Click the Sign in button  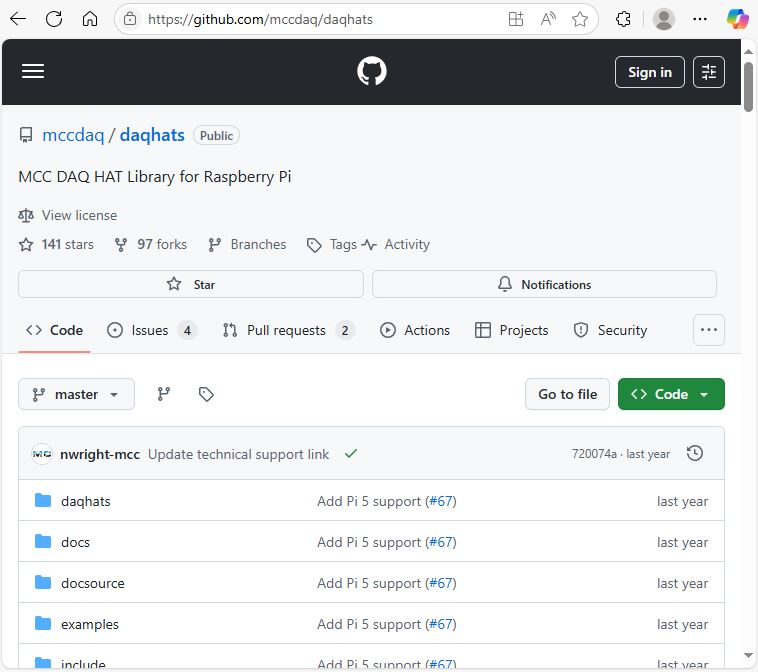pyautogui.click(x=649, y=72)
